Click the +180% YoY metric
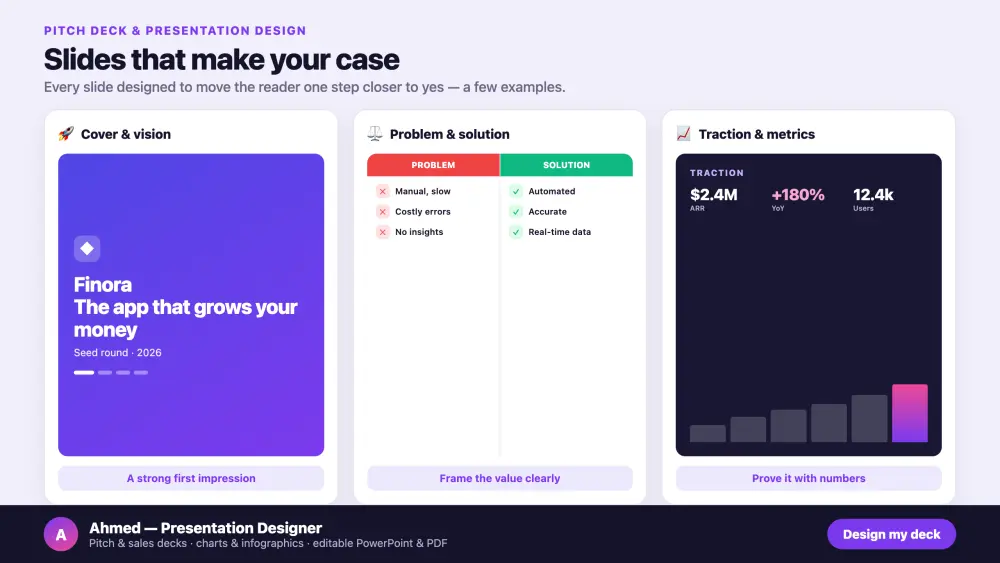This screenshot has width=1000, height=563. click(x=798, y=199)
